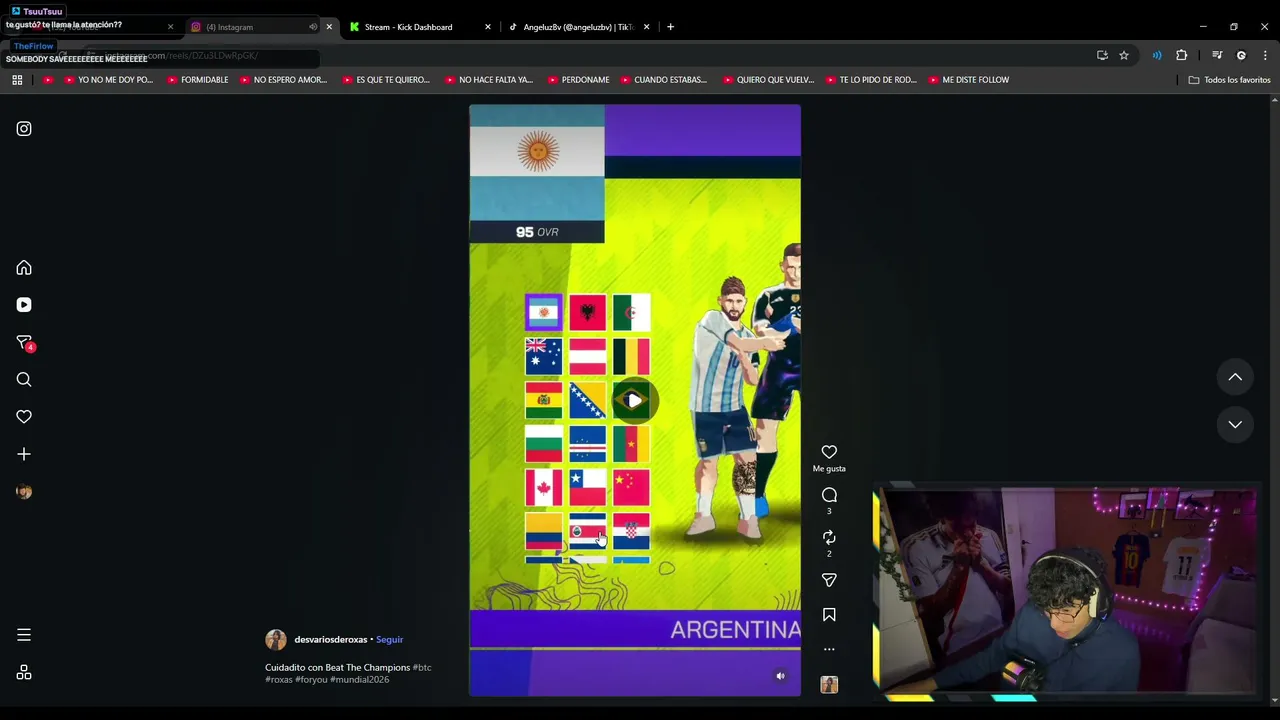
Task: Open the reel's comments bubble
Action: point(829,495)
